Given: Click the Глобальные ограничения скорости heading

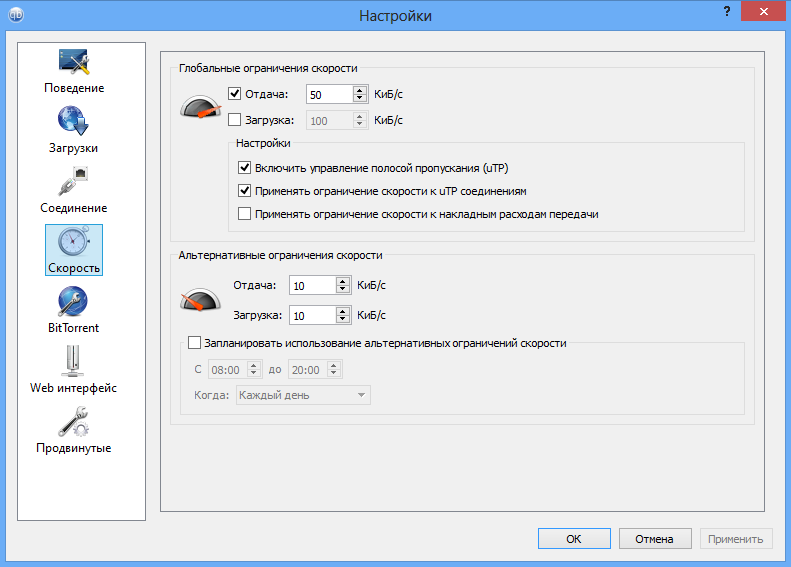Looking at the screenshot, I should 268,68.
